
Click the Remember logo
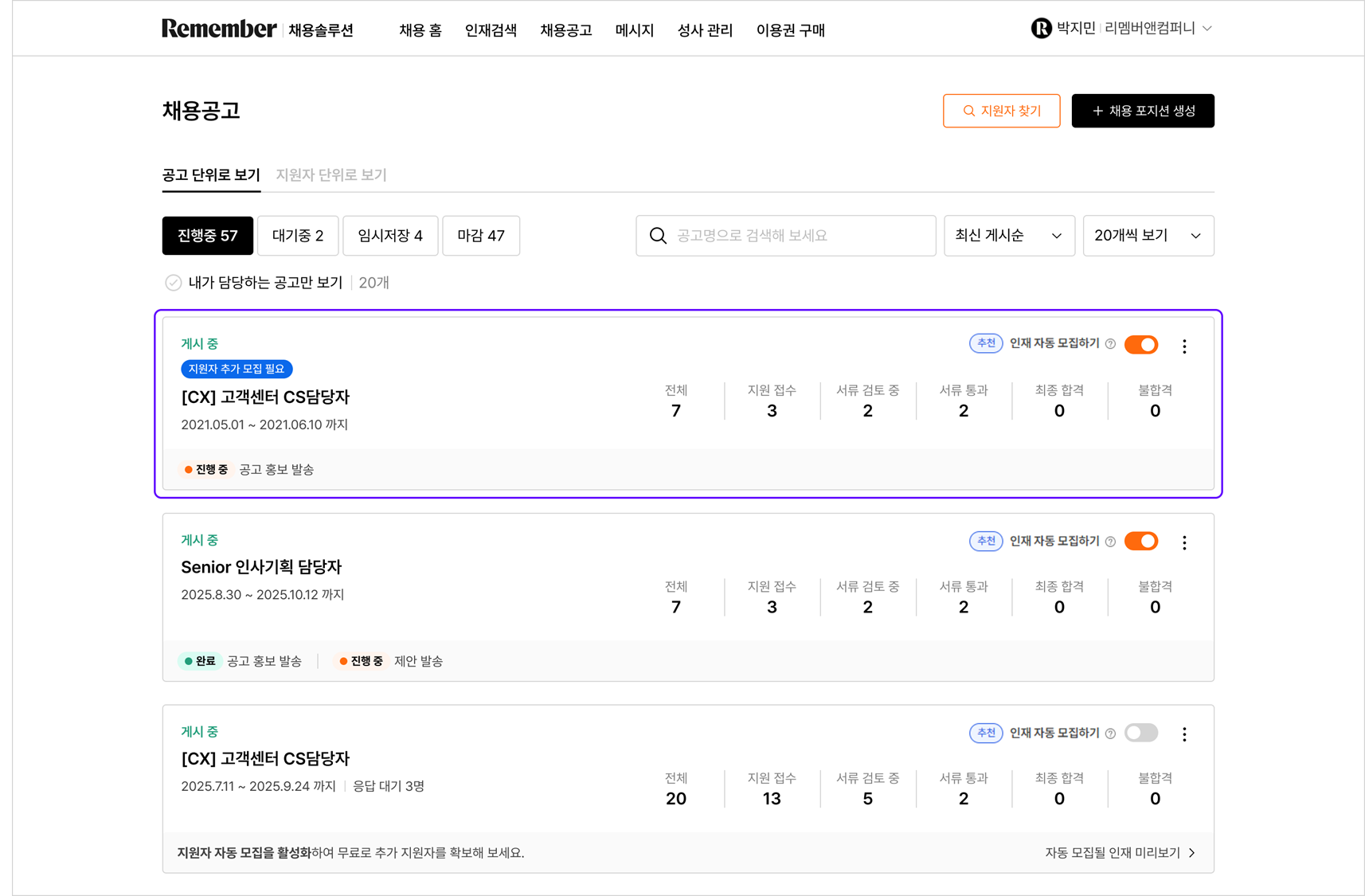(219, 29)
